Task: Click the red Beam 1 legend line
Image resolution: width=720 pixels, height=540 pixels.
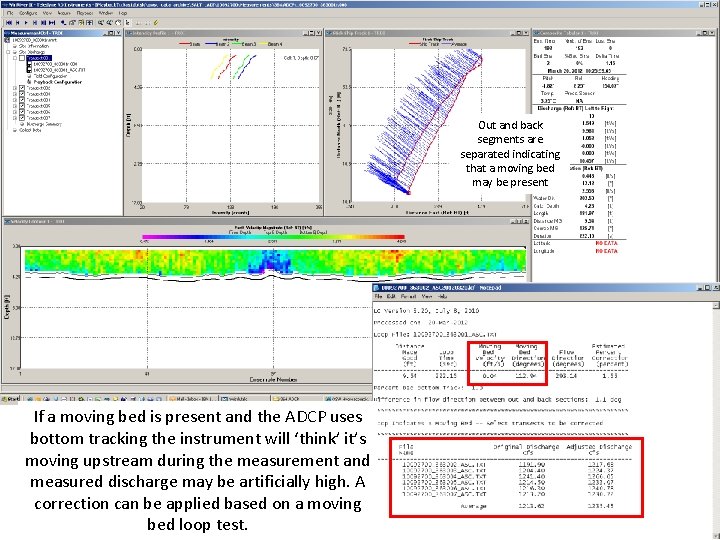Action: point(184,44)
